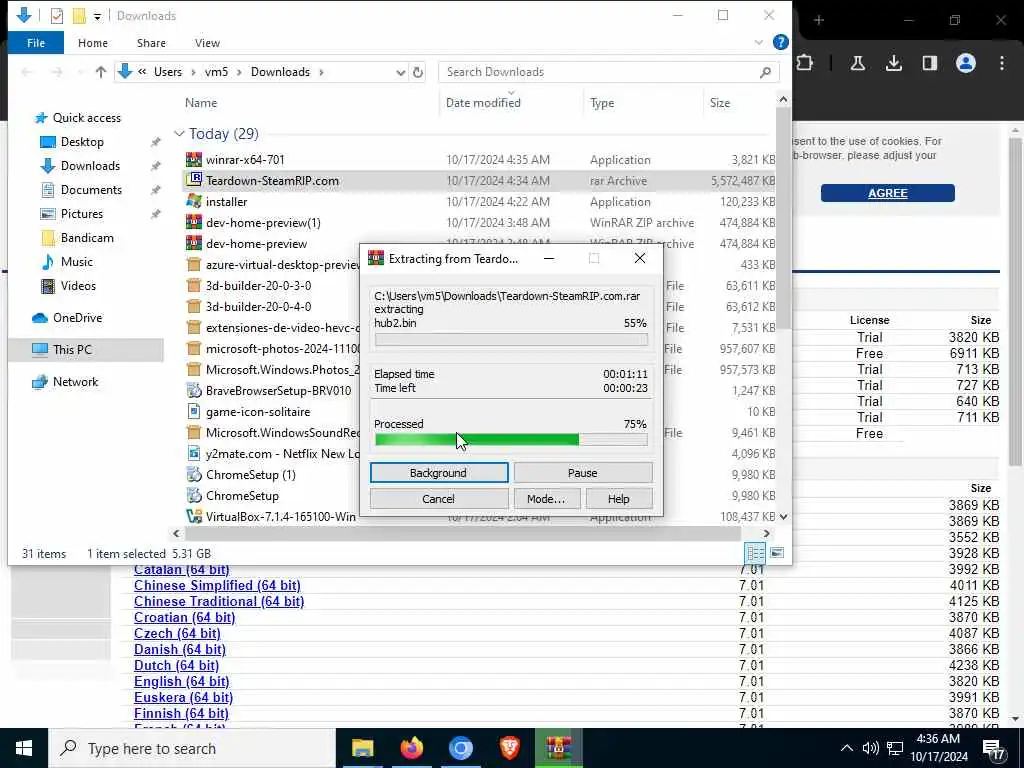Open the File tab in Explorer
The width and height of the screenshot is (1024, 768).
[36, 43]
